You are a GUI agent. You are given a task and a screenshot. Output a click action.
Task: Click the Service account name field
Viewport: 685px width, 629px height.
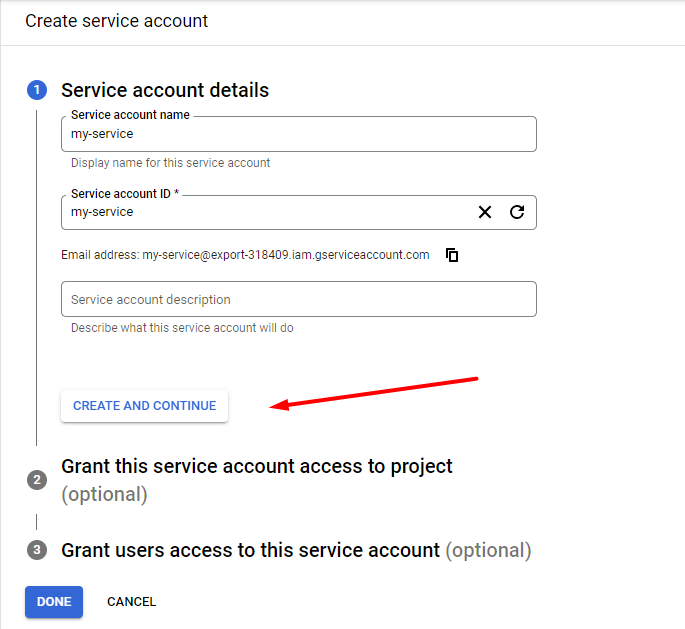point(299,134)
